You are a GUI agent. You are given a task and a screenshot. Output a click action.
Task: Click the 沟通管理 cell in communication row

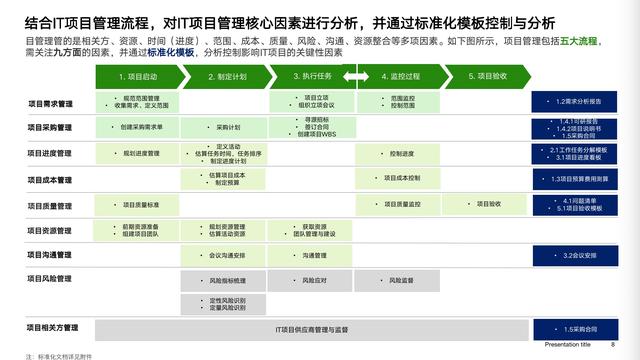[310, 256]
